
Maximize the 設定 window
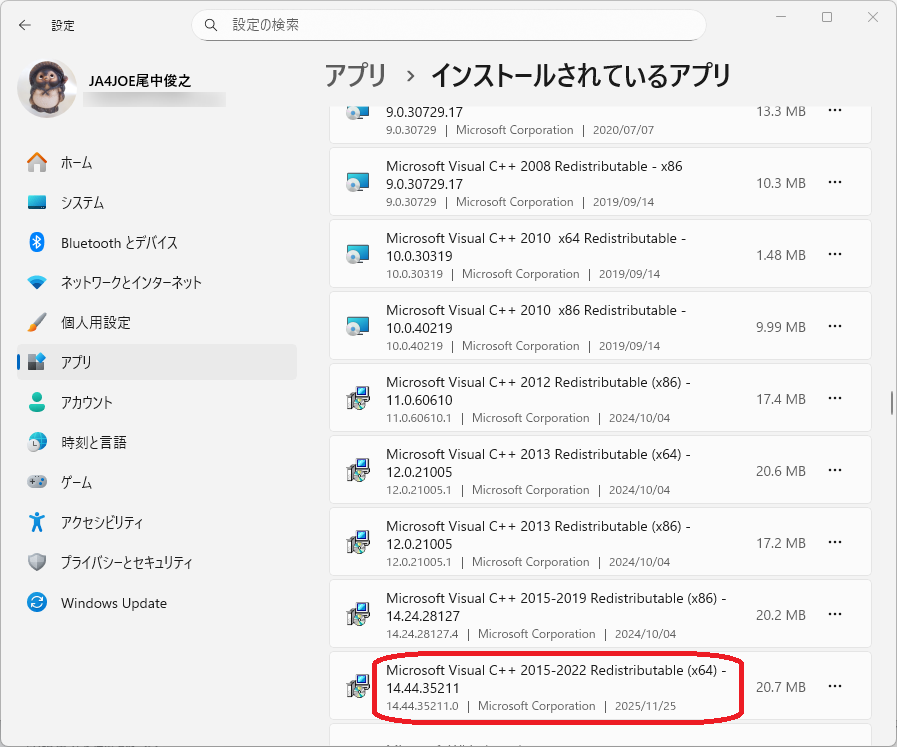click(x=827, y=17)
